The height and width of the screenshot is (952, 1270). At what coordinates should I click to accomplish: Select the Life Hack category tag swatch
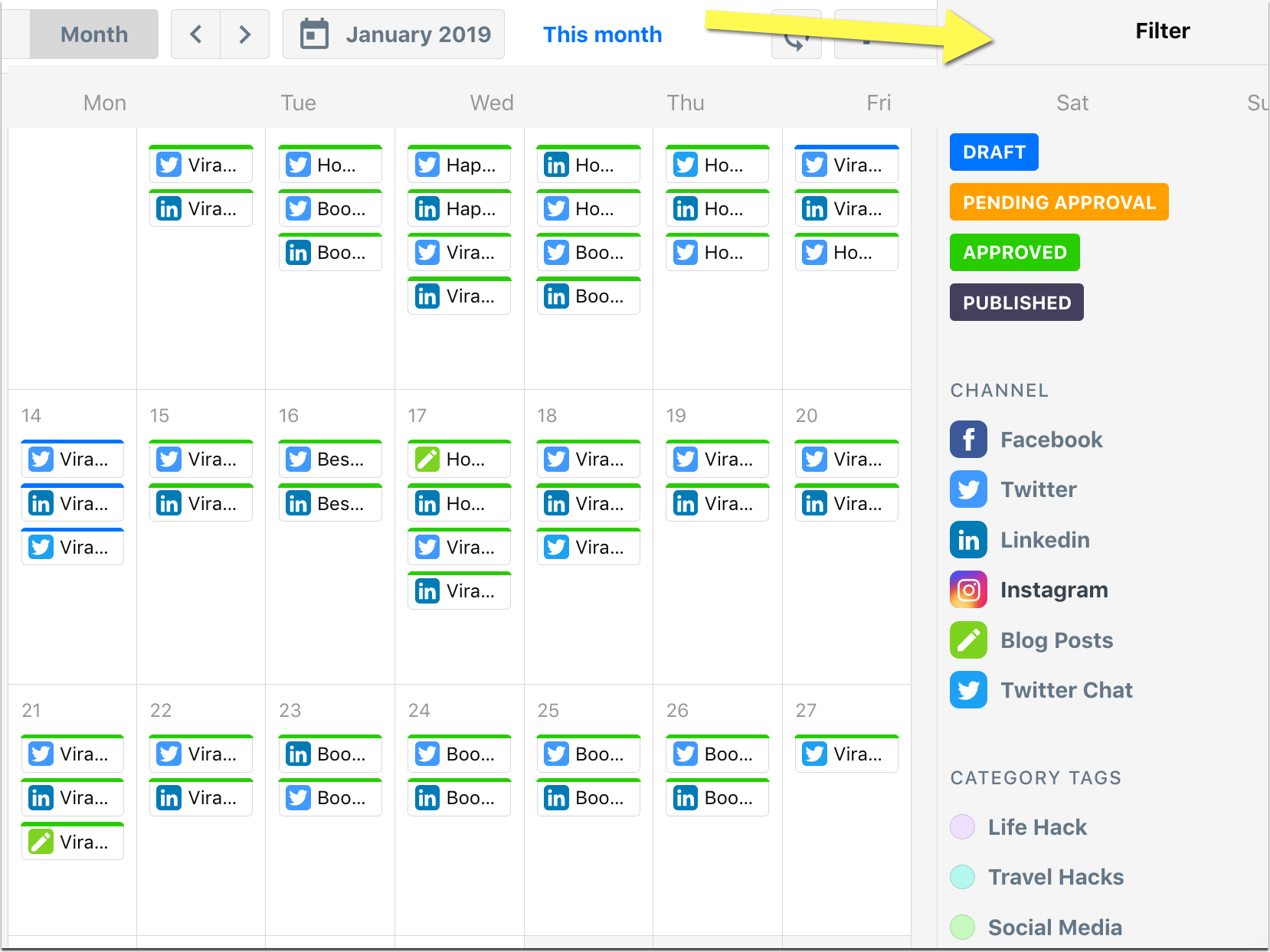point(962,827)
